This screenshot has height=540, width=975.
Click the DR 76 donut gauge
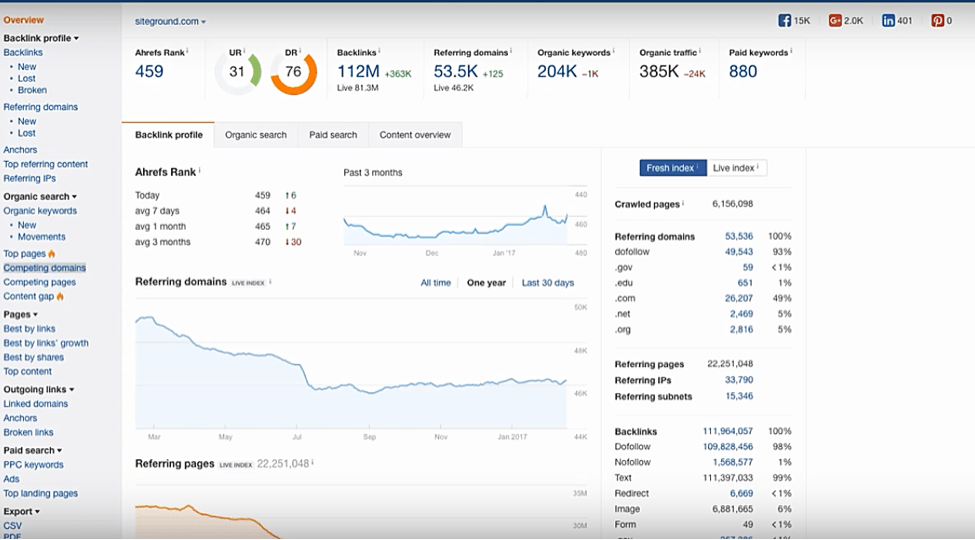coord(293,72)
